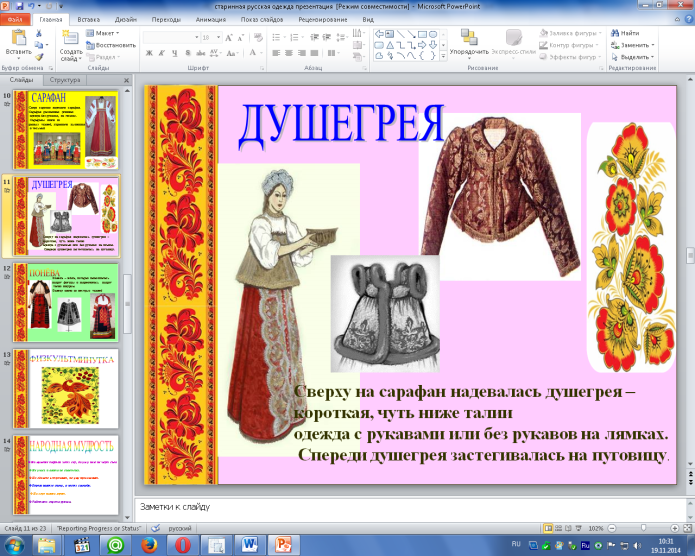This screenshot has width=695, height=556.
Task: Click the Increase List Level icon
Action: point(327,37)
